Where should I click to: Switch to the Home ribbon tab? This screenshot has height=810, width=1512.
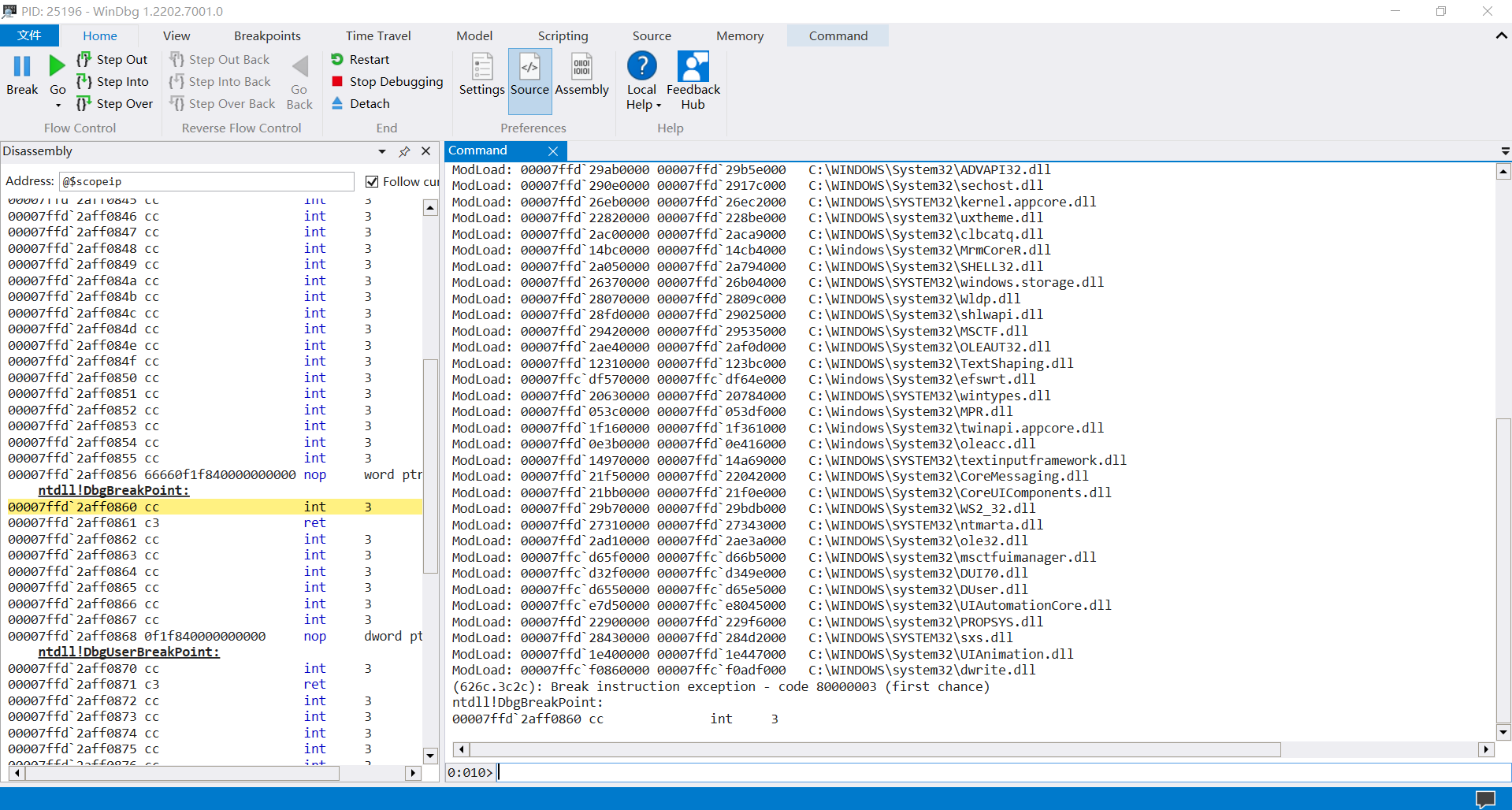(x=100, y=35)
